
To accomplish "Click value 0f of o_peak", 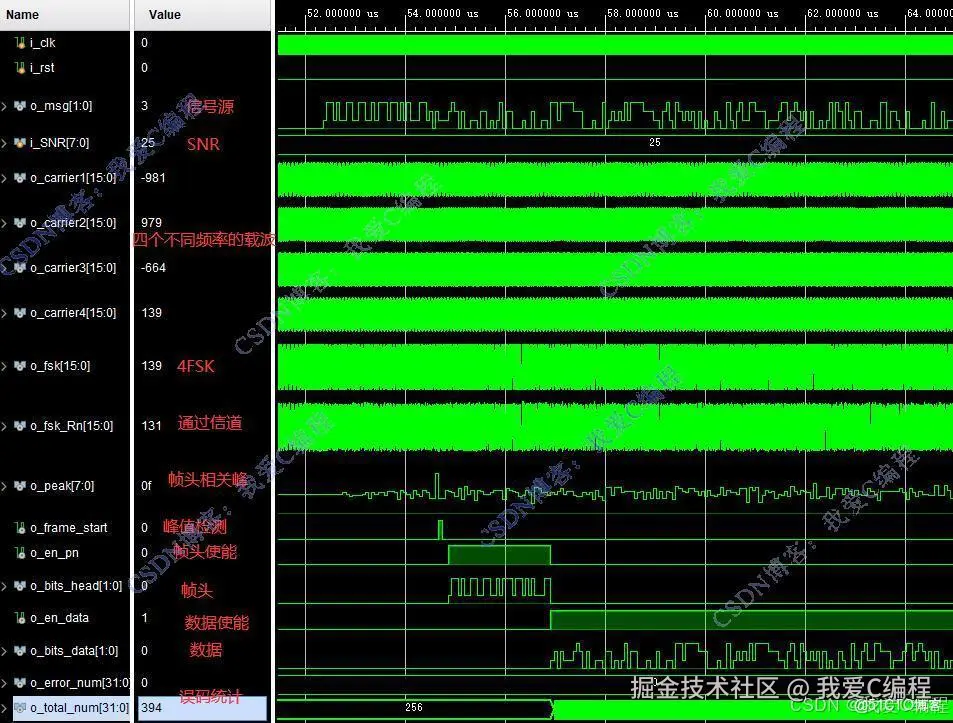I will pos(146,486).
